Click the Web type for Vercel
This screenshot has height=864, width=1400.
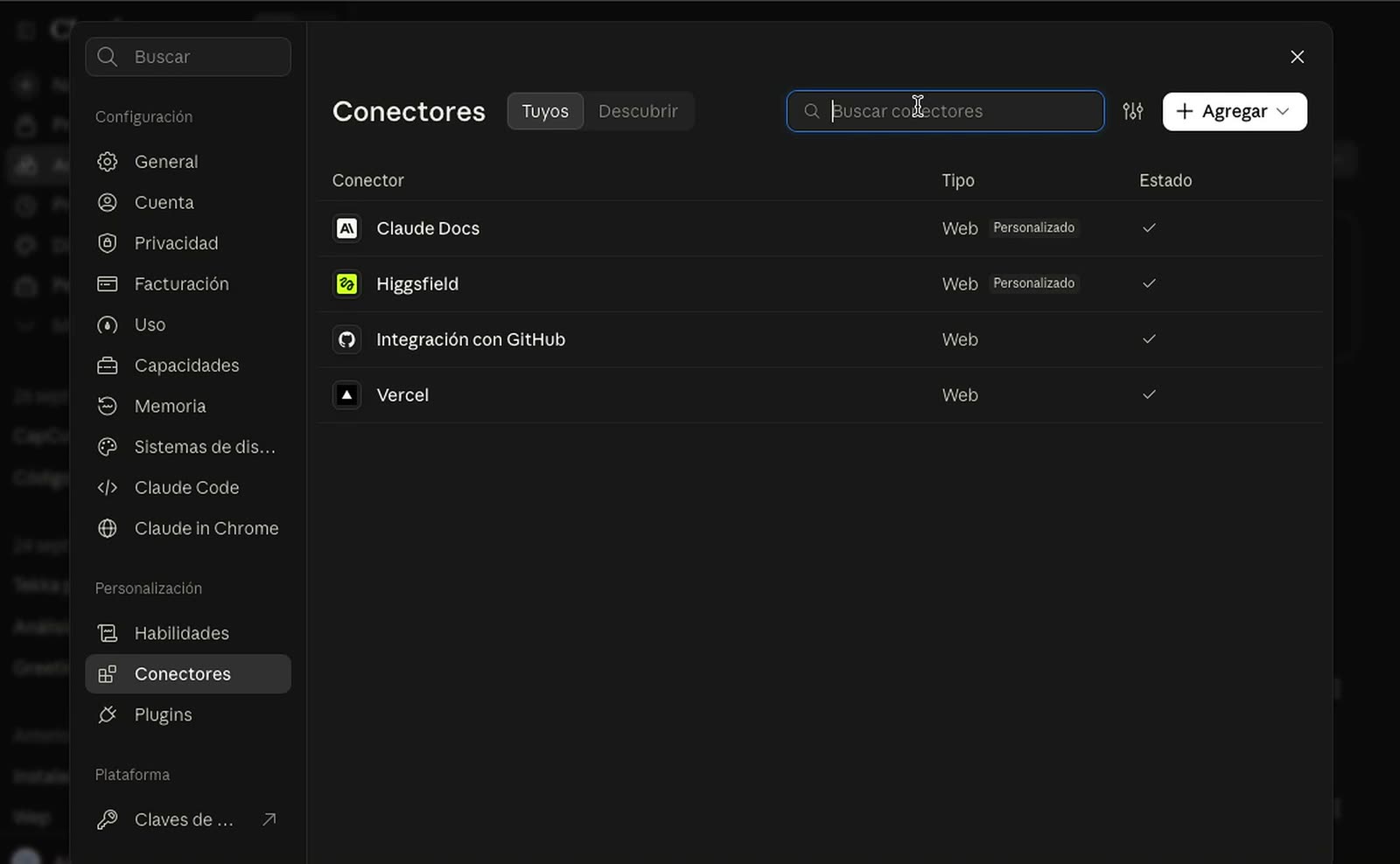click(x=960, y=395)
